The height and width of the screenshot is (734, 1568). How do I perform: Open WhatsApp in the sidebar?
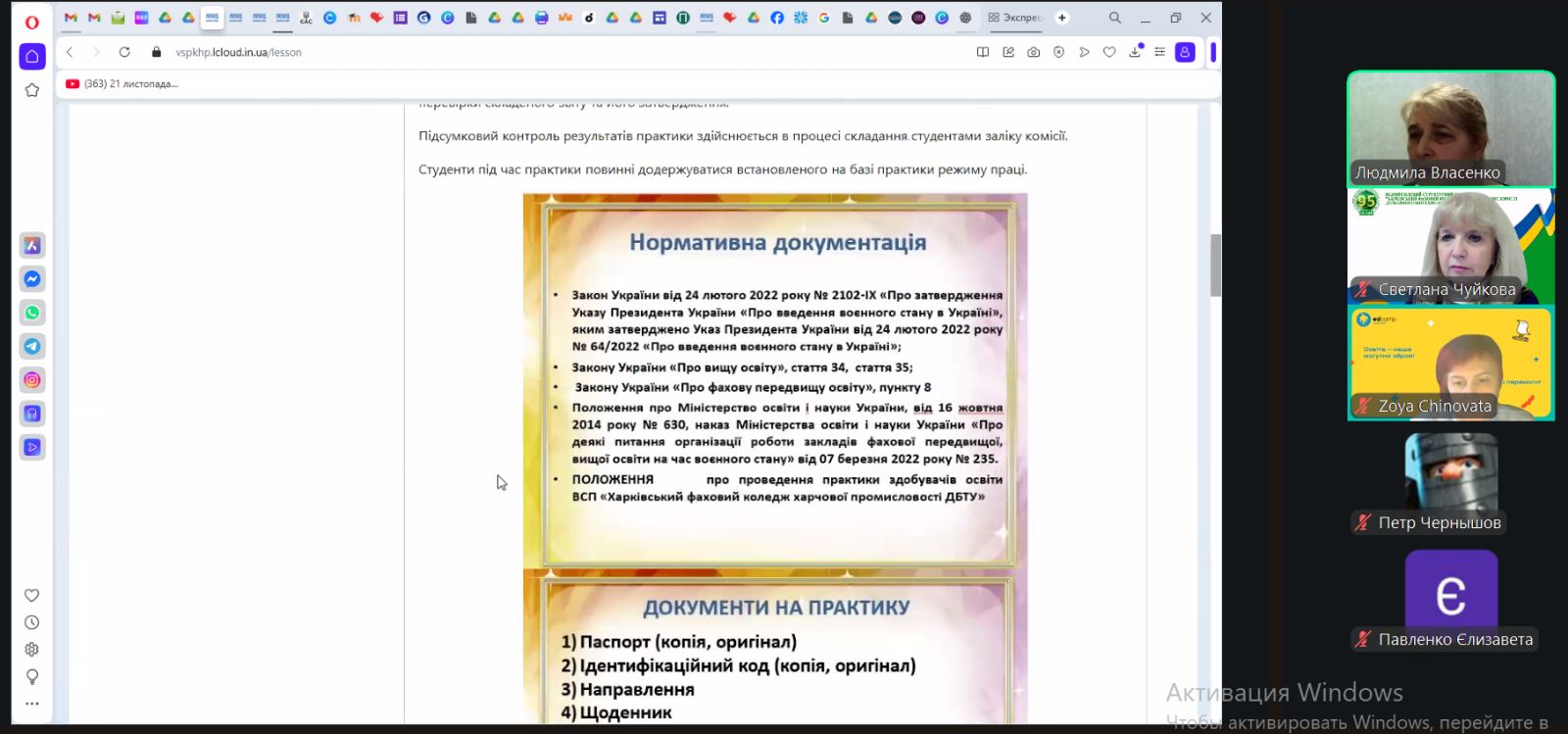pyautogui.click(x=32, y=313)
